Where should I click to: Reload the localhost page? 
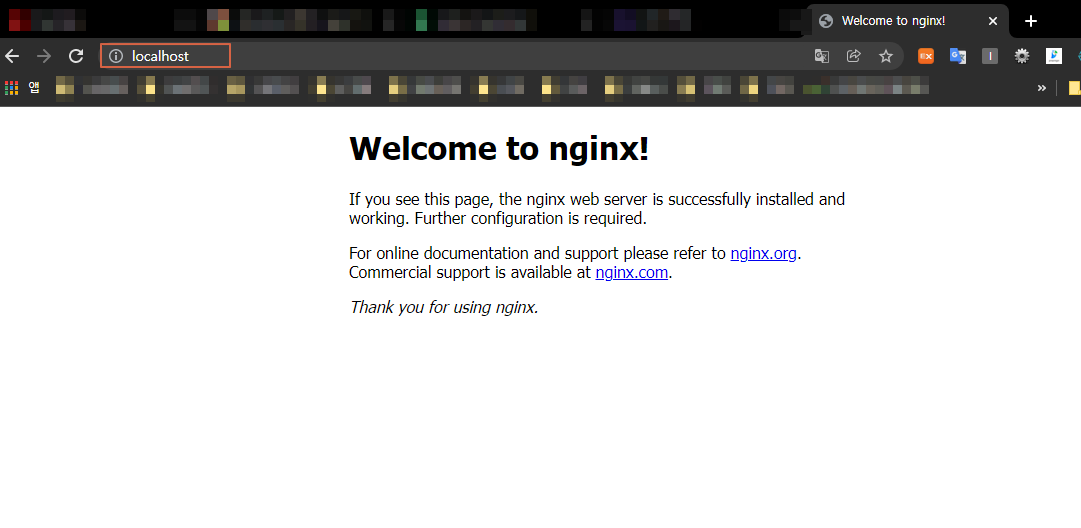(76, 56)
